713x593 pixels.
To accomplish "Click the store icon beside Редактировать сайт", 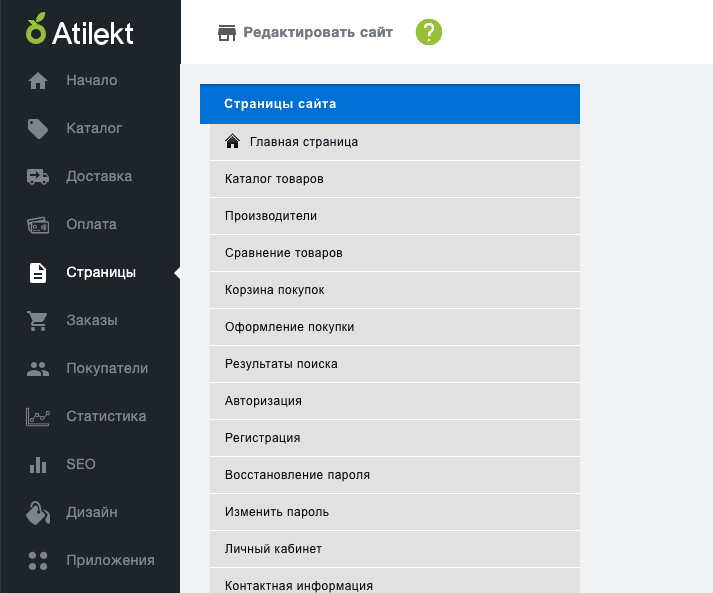I will (227, 33).
